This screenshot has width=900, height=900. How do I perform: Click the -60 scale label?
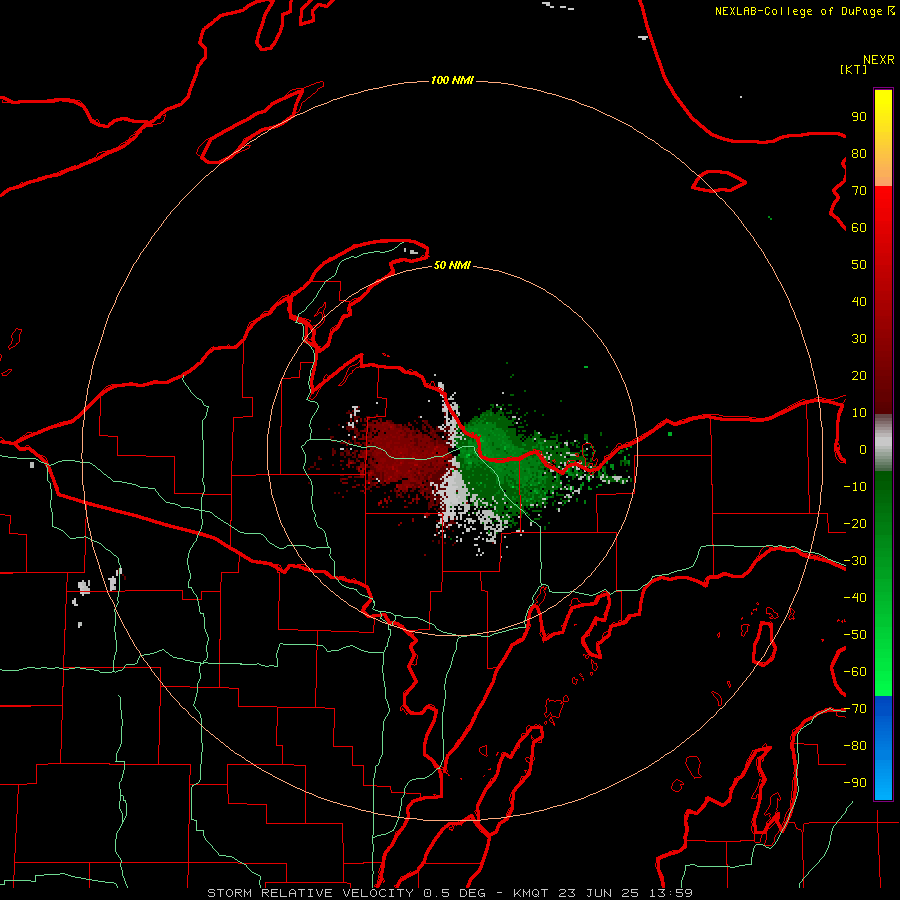(855, 672)
